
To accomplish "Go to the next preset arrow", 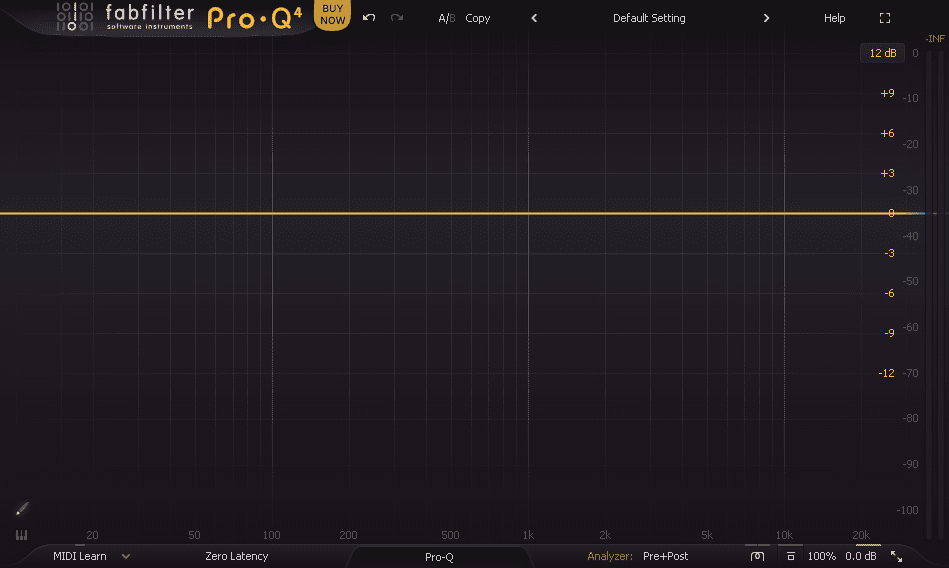I will 766,18.
